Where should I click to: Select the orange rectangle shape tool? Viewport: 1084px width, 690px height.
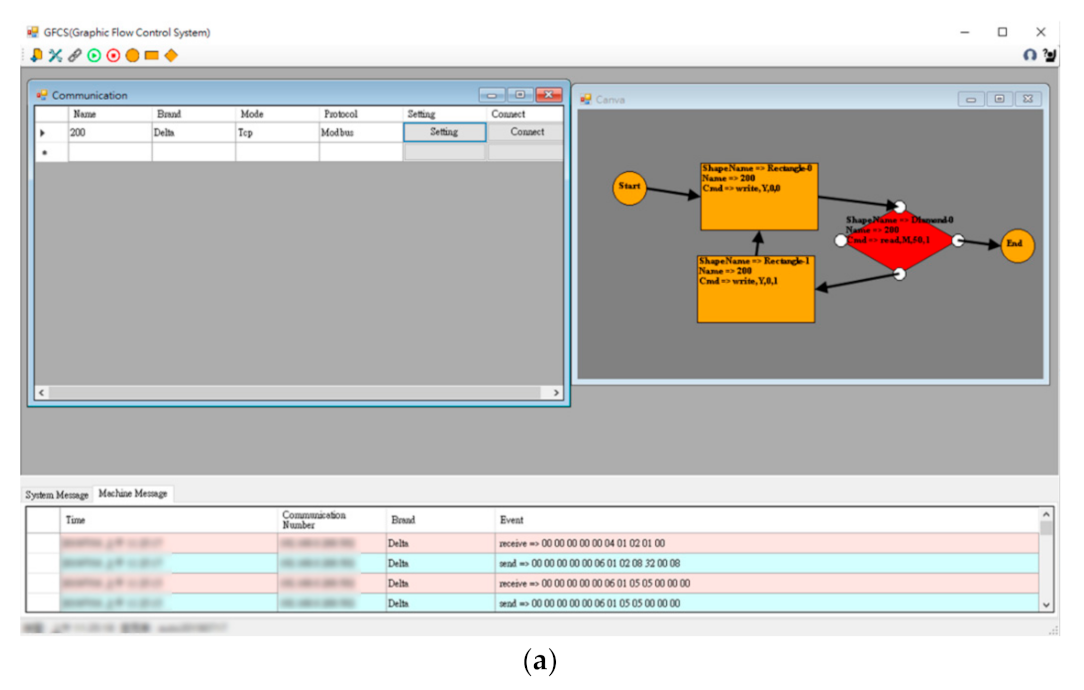(x=151, y=56)
